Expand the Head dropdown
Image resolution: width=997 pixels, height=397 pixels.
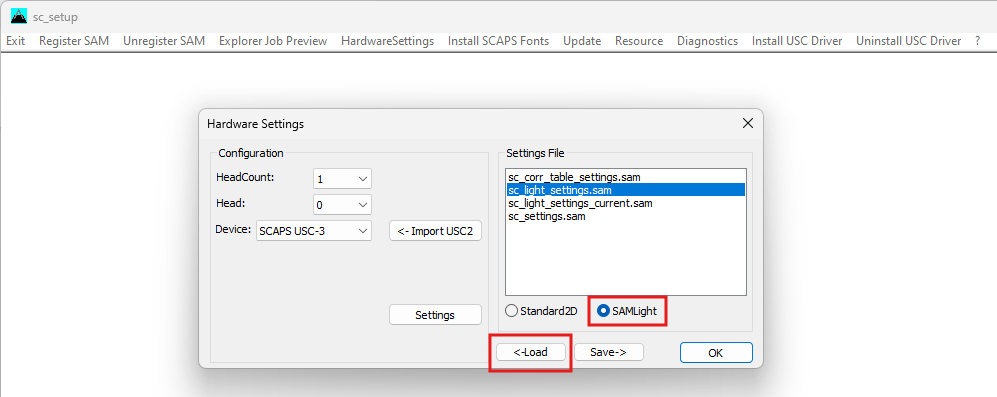pos(342,205)
